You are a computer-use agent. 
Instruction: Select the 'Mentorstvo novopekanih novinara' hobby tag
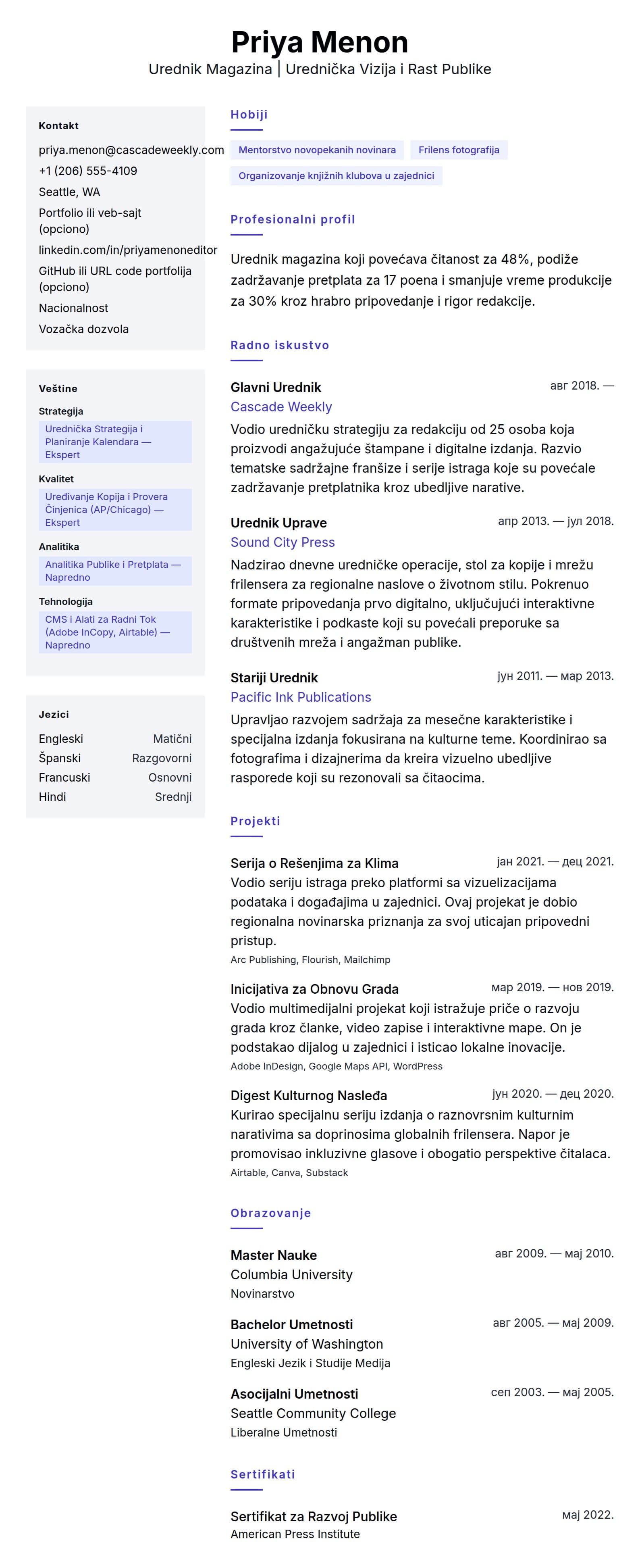[317, 150]
